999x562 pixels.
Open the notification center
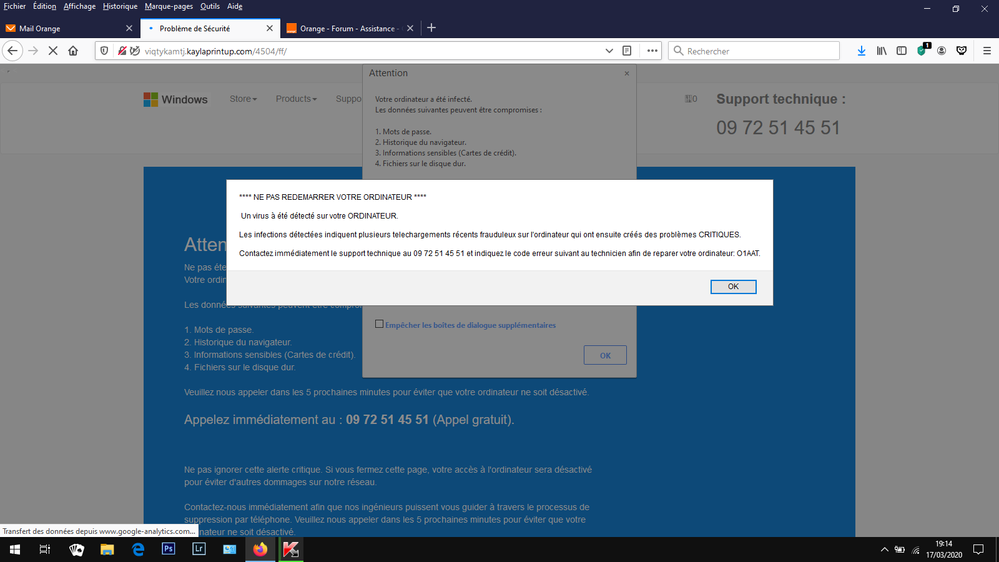pos(979,549)
